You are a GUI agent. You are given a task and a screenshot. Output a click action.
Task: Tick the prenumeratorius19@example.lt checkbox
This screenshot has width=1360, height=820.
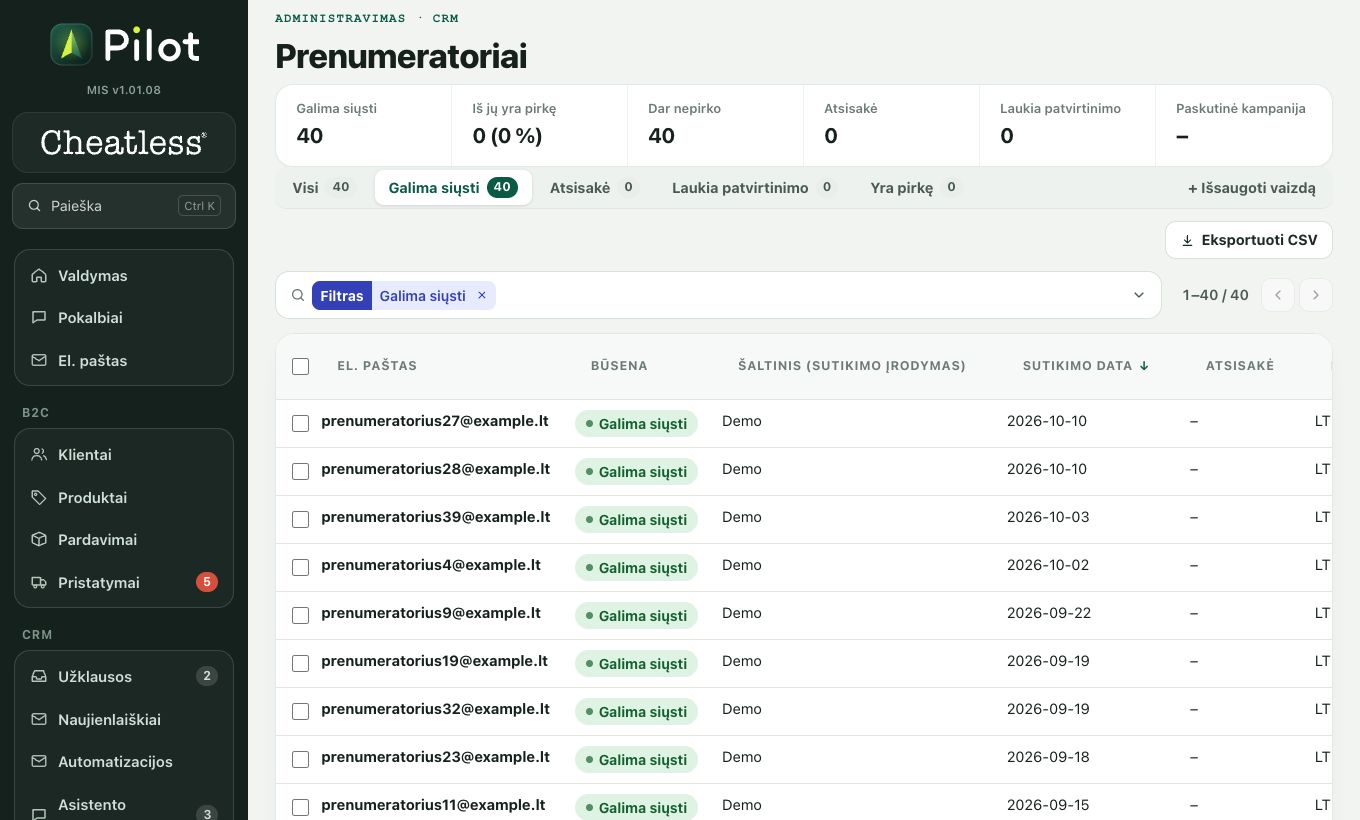point(300,664)
